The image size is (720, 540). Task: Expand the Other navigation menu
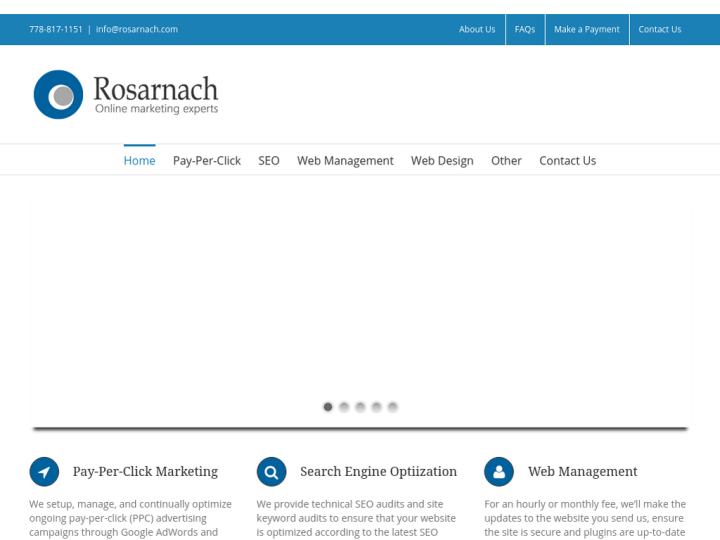506,160
